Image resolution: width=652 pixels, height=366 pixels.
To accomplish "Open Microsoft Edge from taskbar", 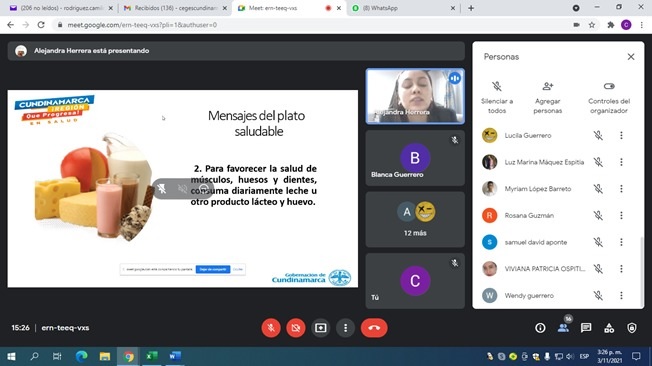I will pos(82,356).
